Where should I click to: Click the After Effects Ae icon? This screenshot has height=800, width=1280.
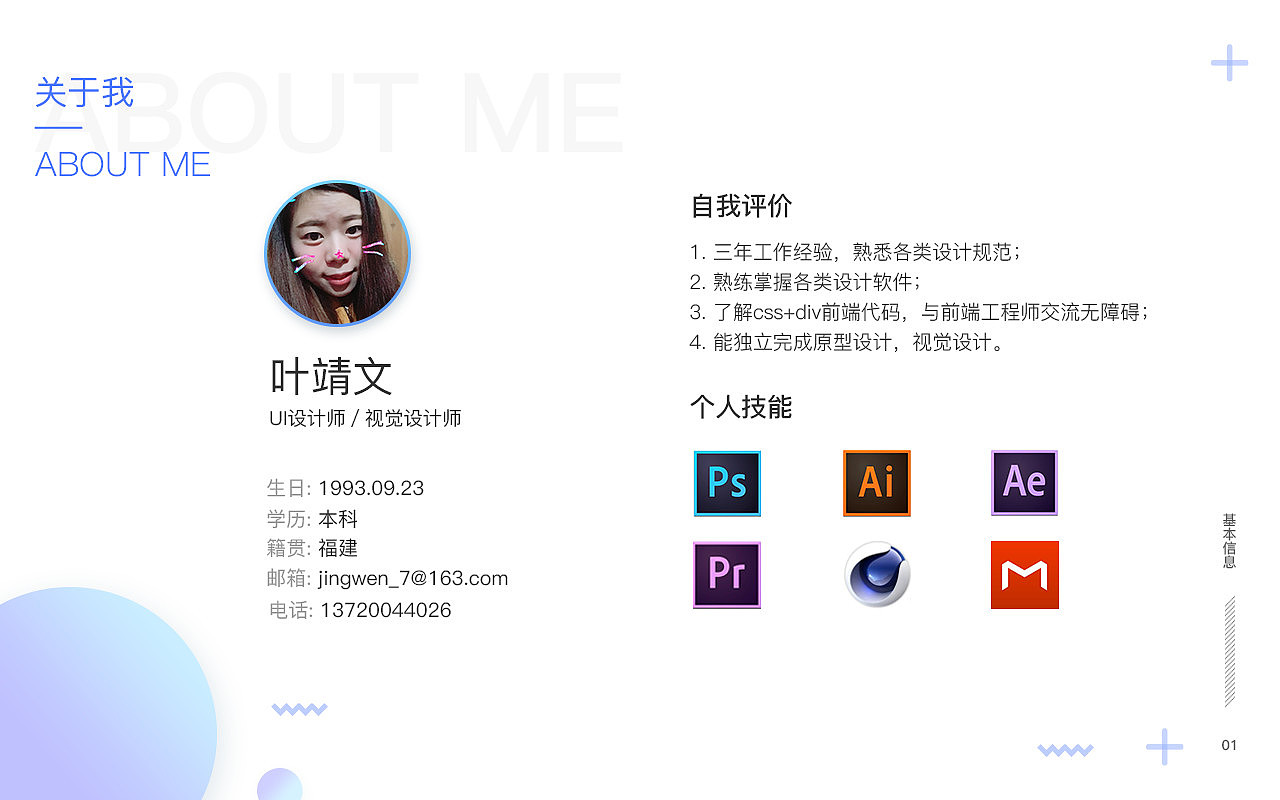[1024, 483]
